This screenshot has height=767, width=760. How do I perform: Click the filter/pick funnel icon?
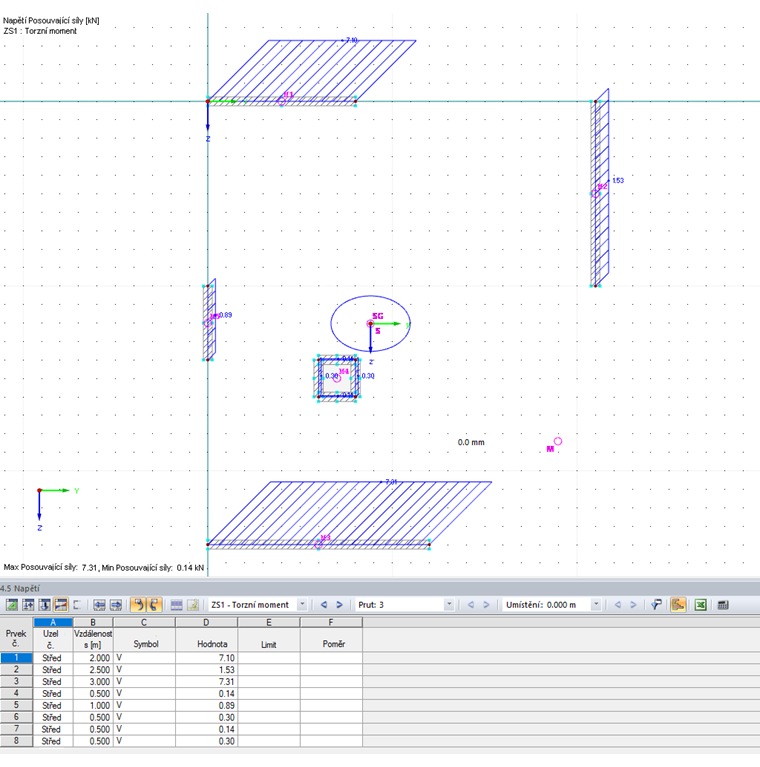(656, 605)
